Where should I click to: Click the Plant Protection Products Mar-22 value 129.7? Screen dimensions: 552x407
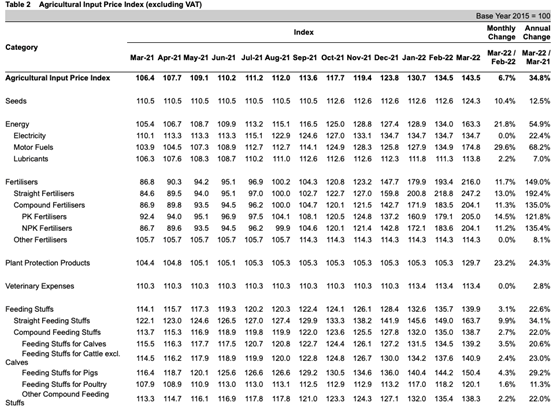pos(471,263)
